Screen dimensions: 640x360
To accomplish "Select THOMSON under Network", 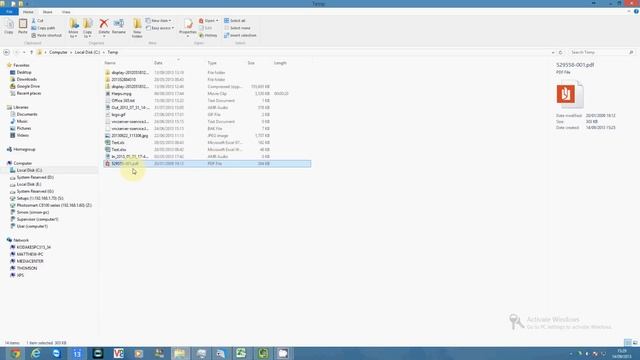I will 27,268.
